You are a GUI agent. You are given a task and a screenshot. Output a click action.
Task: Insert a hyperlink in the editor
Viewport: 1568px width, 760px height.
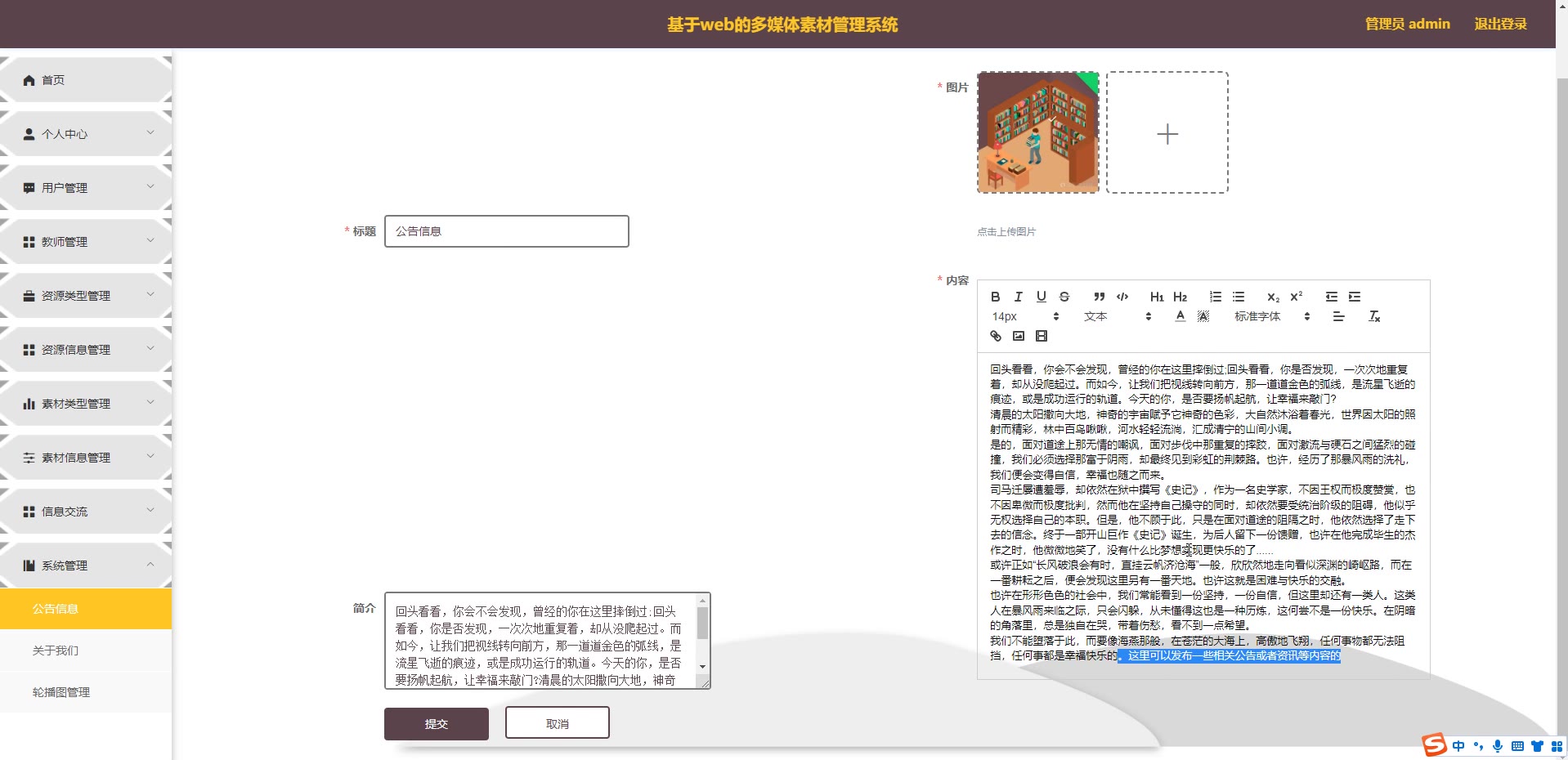[x=995, y=336]
